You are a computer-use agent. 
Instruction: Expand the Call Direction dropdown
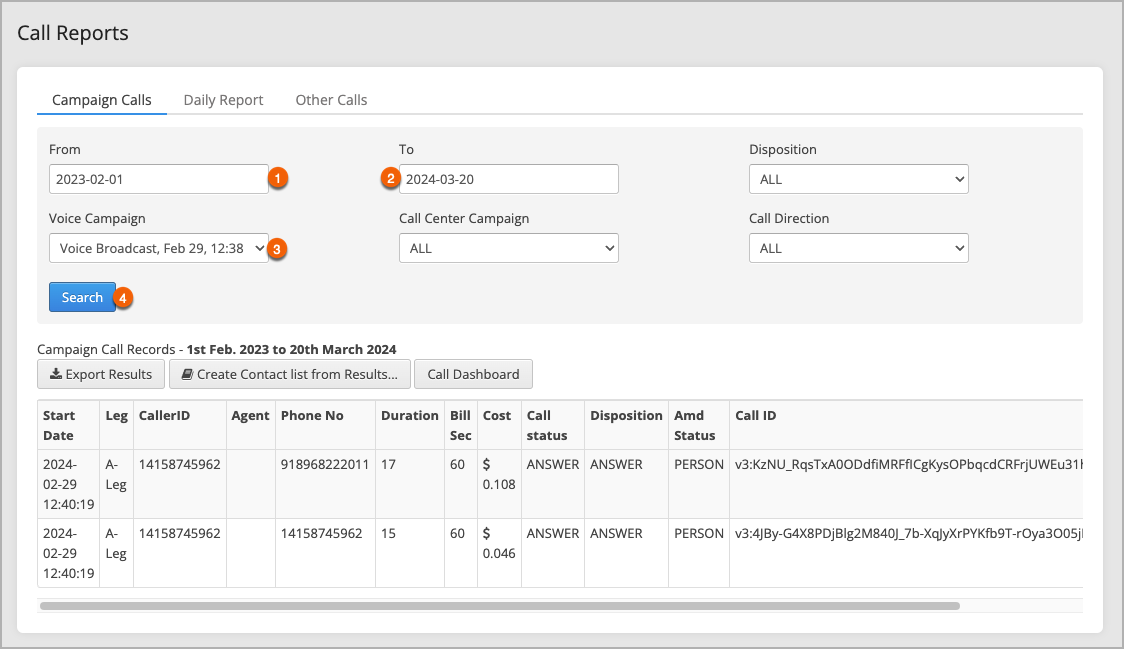tap(859, 248)
